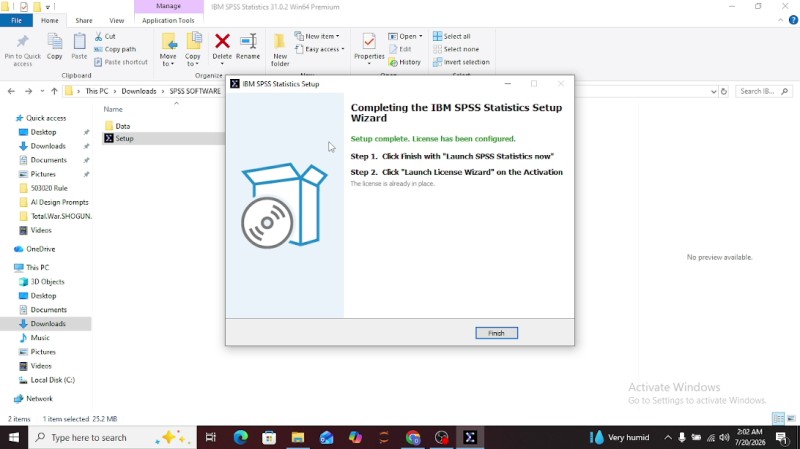Screen dimensions: 800x449
Task: Open Easy access dropdown
Action: click(319, 49)
